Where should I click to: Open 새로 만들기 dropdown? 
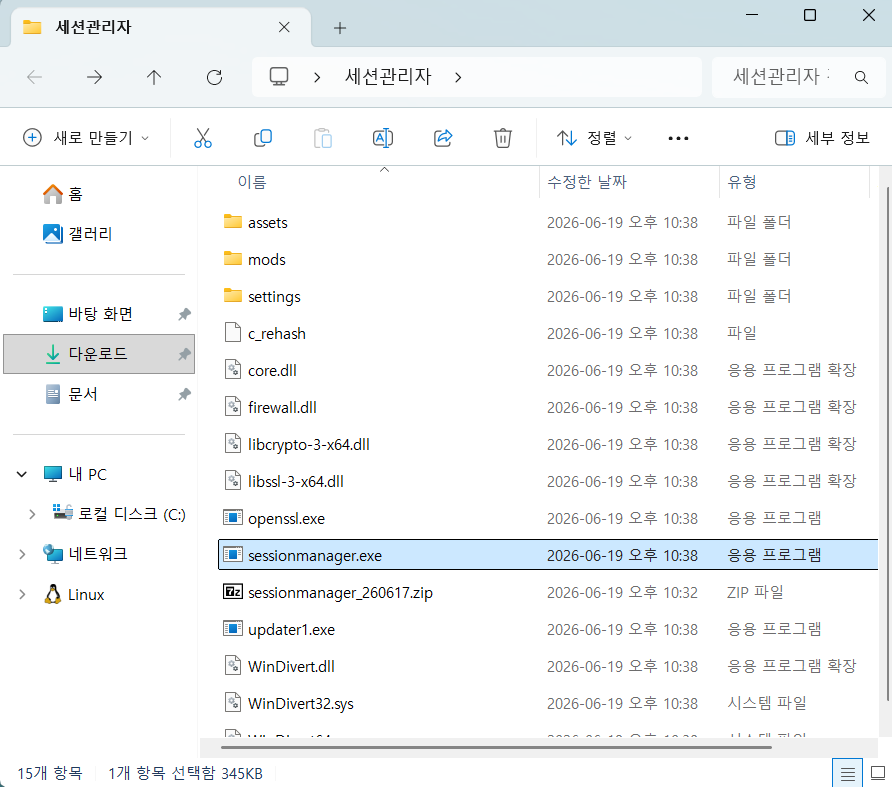pyautogui.click(x=86, y=138)
